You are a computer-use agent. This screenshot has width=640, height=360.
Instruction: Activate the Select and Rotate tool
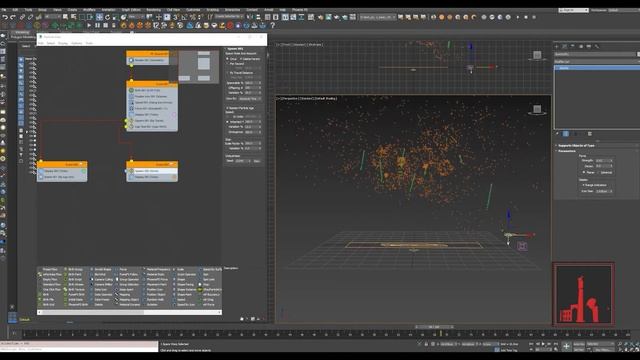pos(107,17)
